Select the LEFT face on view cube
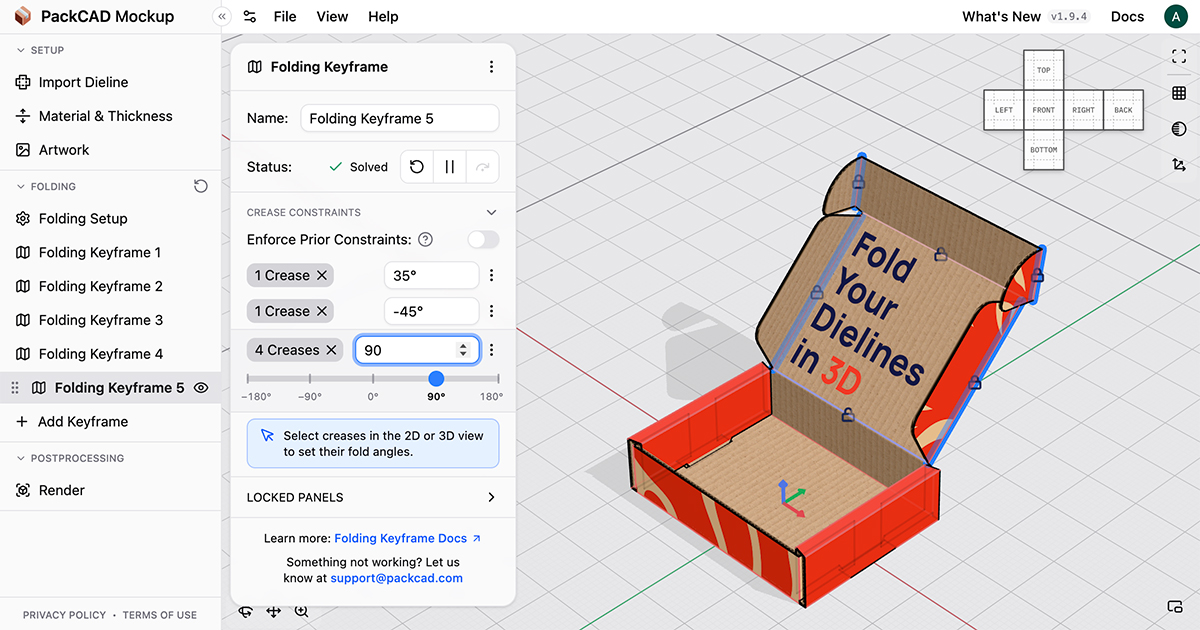Viewport: 1200px width, 630px height. click(x=1004, y=110)
